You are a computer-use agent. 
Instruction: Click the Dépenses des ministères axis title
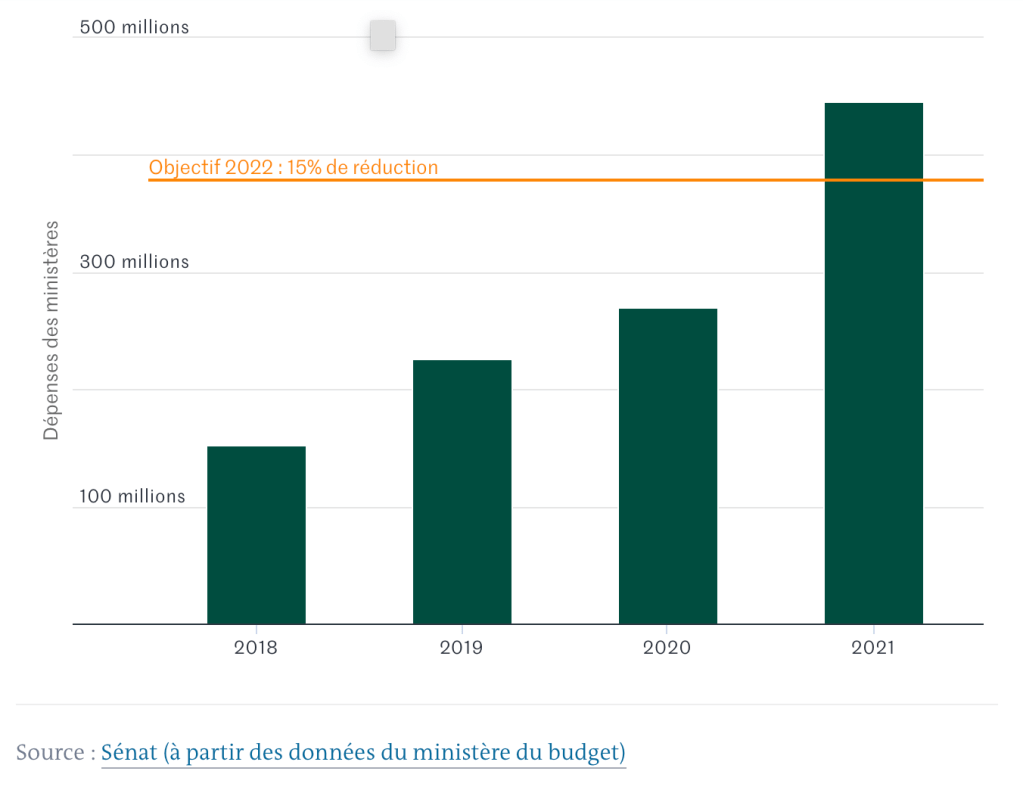pyautogui.click(x=51, y=331)
